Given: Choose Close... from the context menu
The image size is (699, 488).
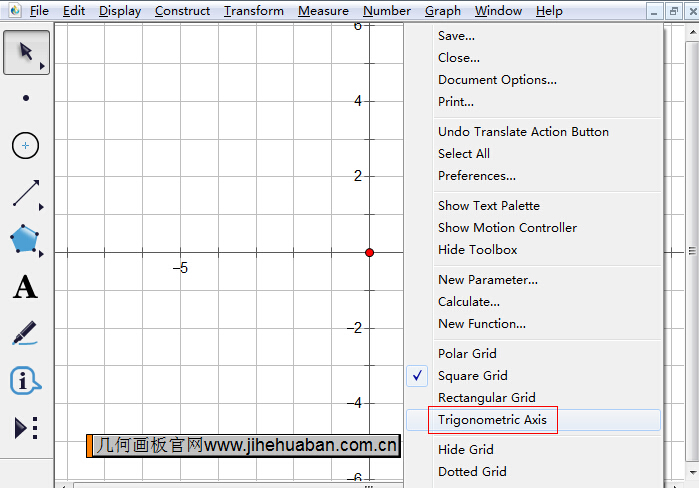Looking at the screenshot, I should 533,57.
